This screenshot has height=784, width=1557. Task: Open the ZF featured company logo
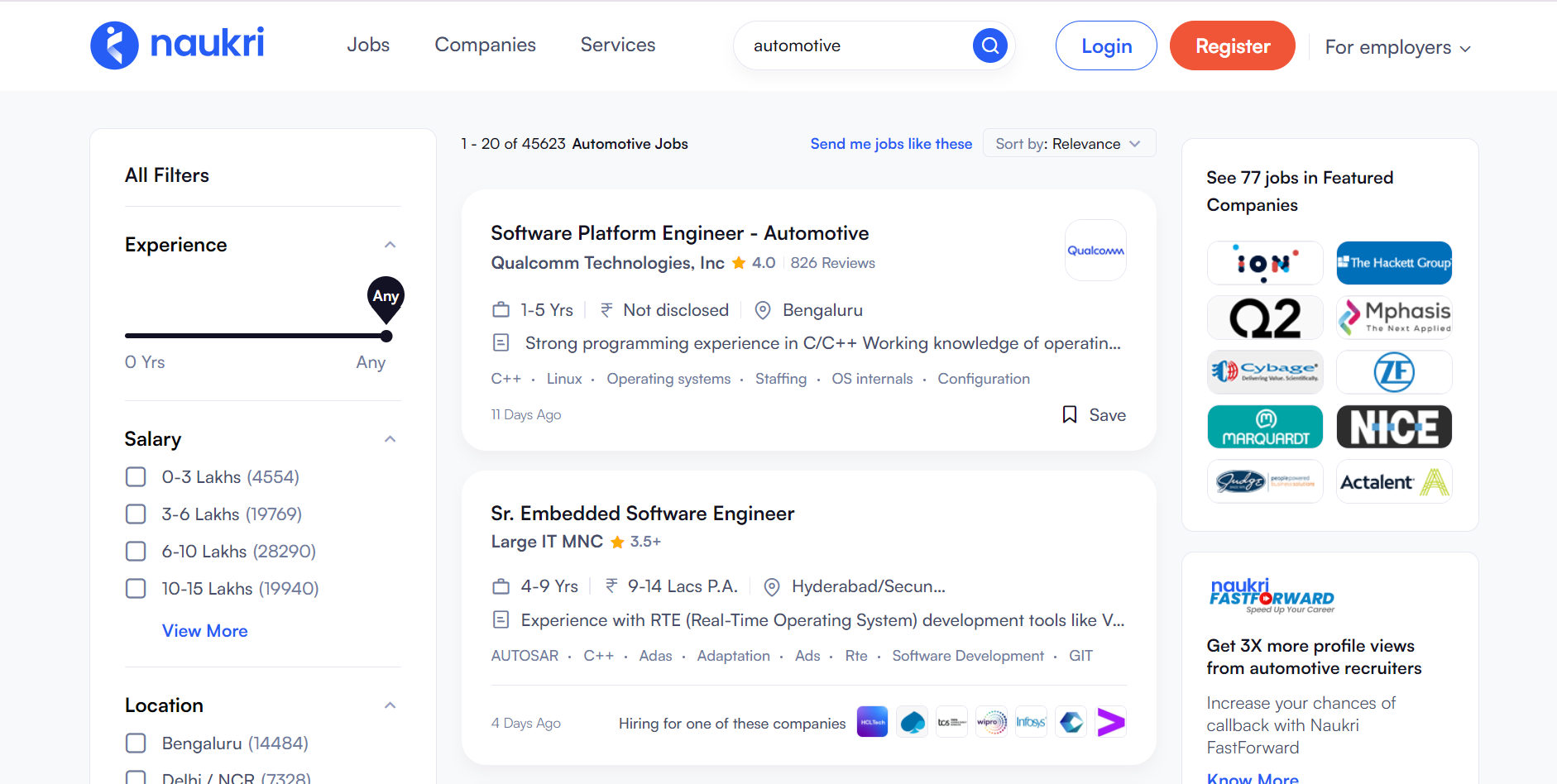coord(1394,372)
